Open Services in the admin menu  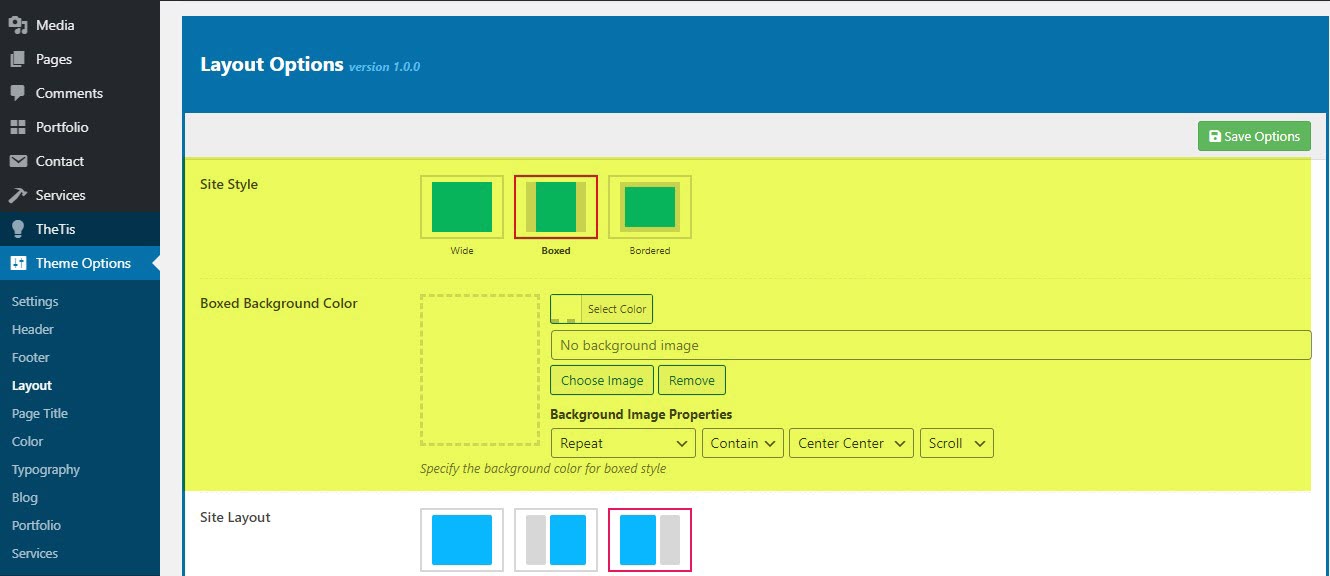click(80, 195)
